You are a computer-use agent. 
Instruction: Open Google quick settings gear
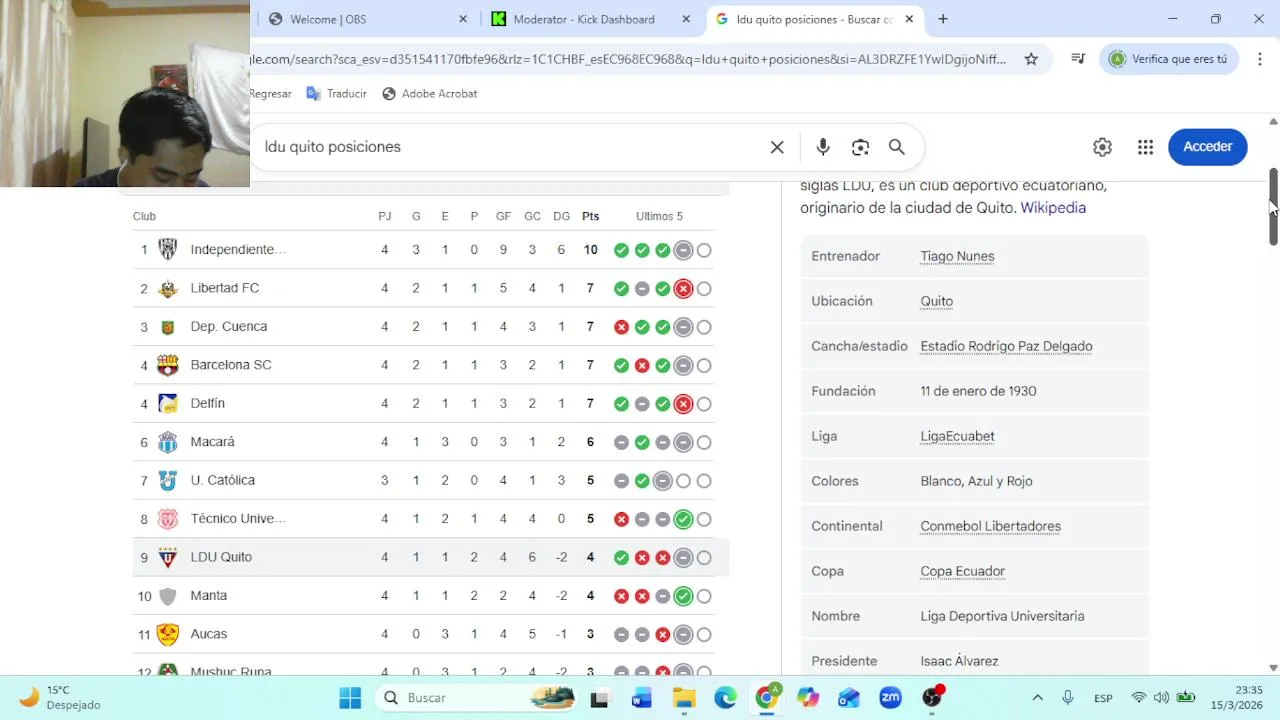pyautogui.click(x=1102, y=147)
